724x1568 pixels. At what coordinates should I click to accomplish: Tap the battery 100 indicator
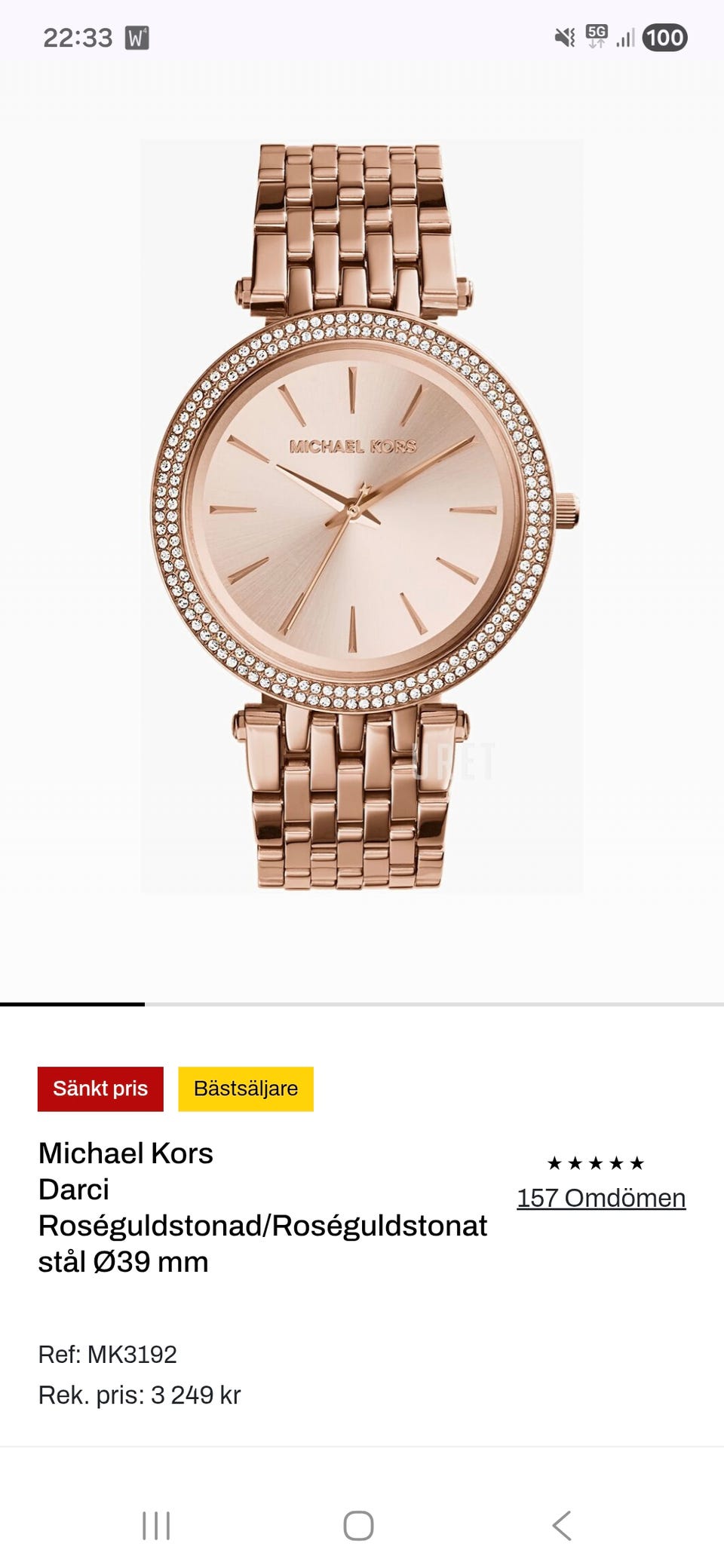click(664, 38)
